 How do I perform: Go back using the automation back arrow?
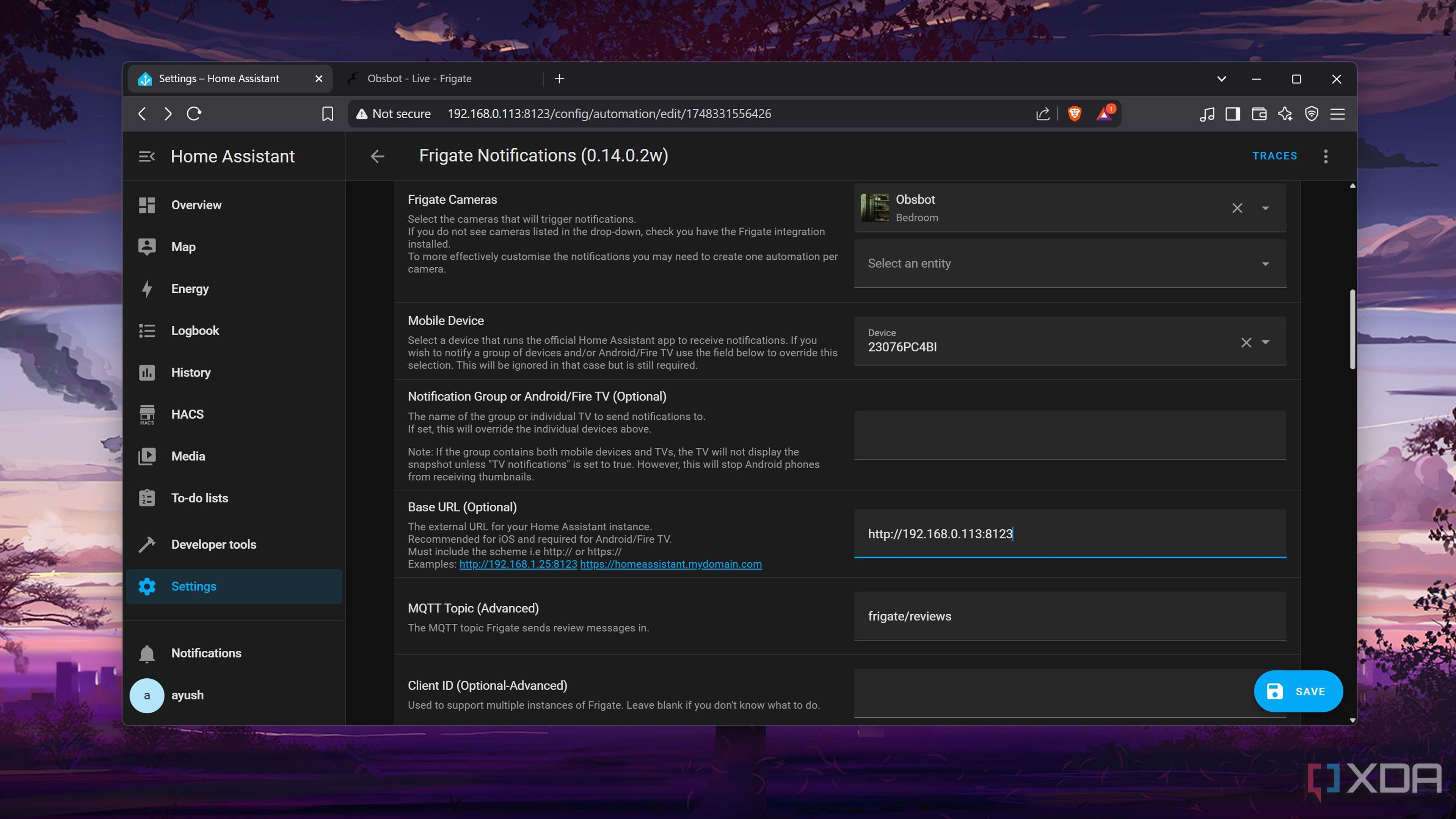coord(377,156)
